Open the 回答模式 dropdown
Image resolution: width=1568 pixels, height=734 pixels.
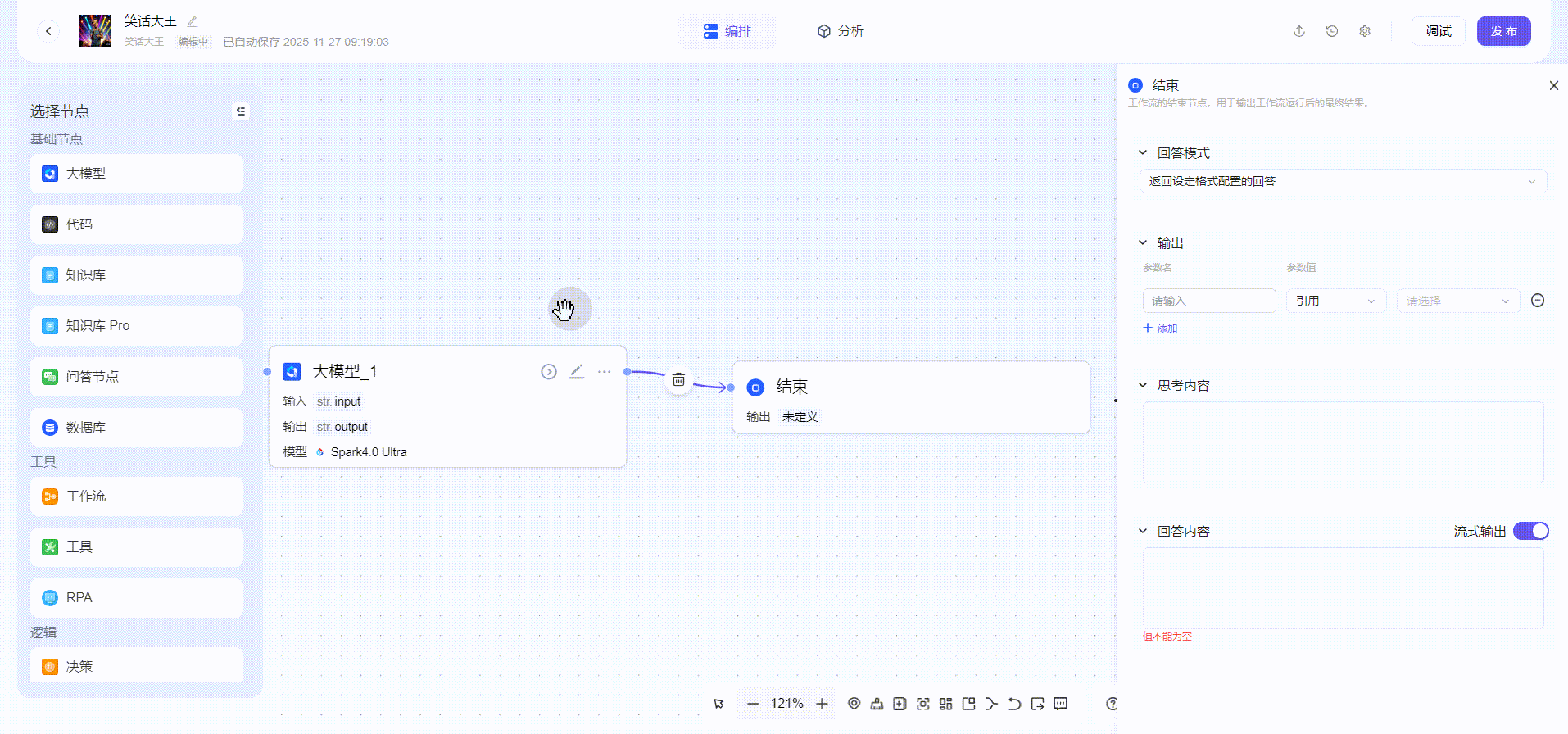tap(1343, 181)
